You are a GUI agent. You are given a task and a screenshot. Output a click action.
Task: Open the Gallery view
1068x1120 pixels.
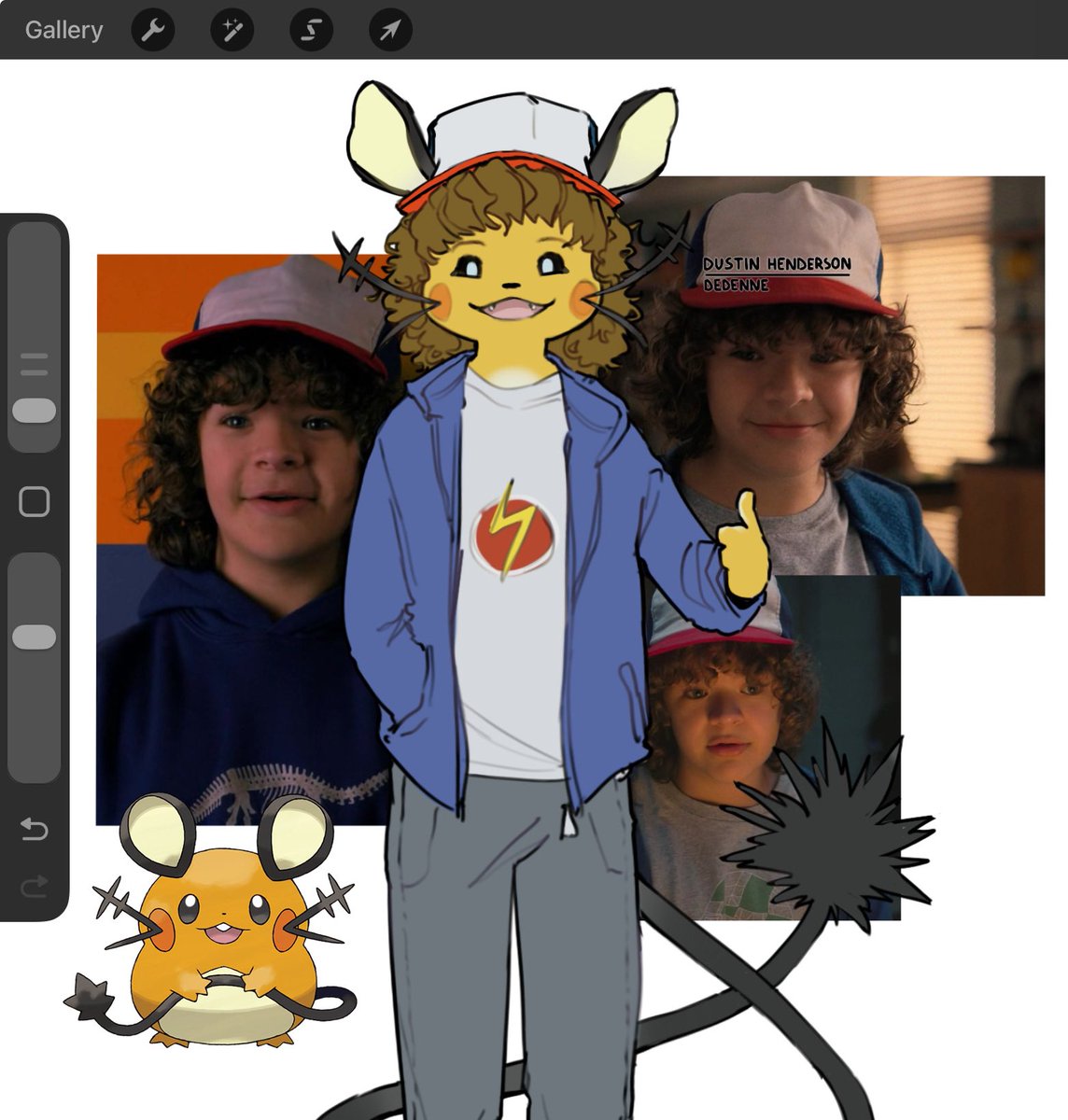tap(63, 30)
